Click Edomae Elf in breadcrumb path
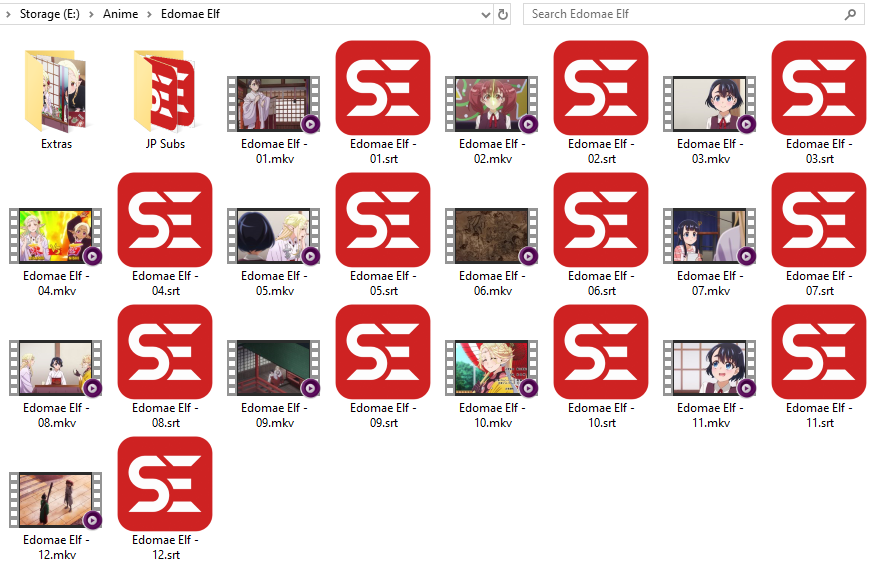Viewport: 873px width, 571px height. [x=190, y=14]
